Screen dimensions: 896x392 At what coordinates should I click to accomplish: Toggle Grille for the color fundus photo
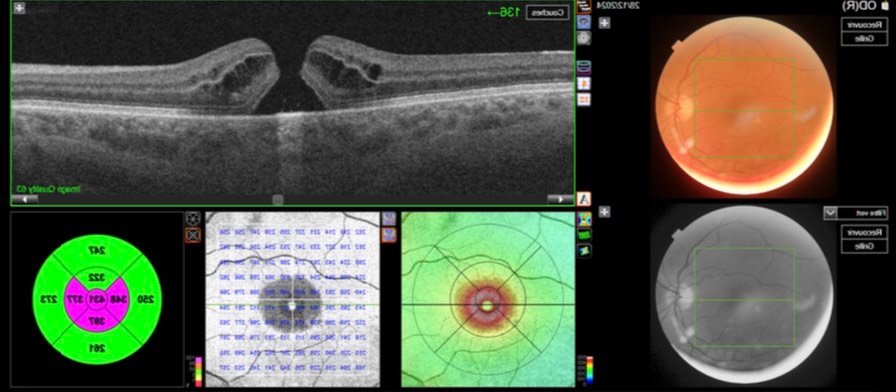tap(864, 39)
